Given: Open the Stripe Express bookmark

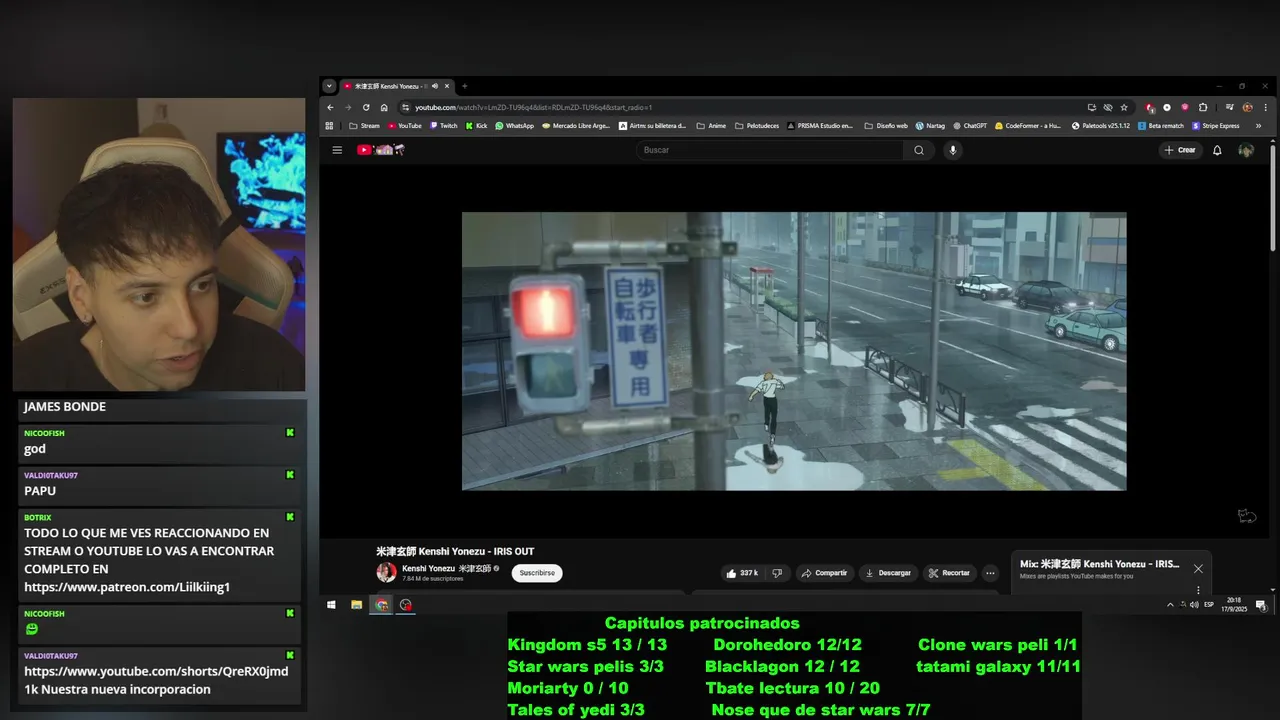Looking at the screenshot, I should click(x=1215, y=126).
